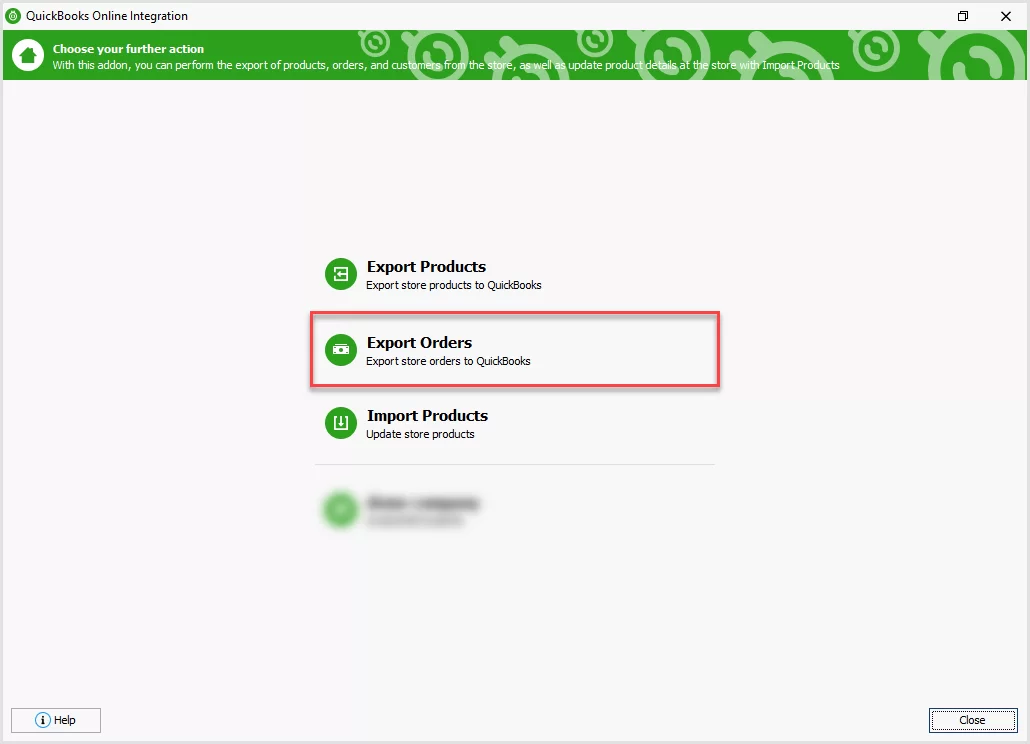Click the Restore window icon
This screenshot has height=744, width=1030.
963,16
